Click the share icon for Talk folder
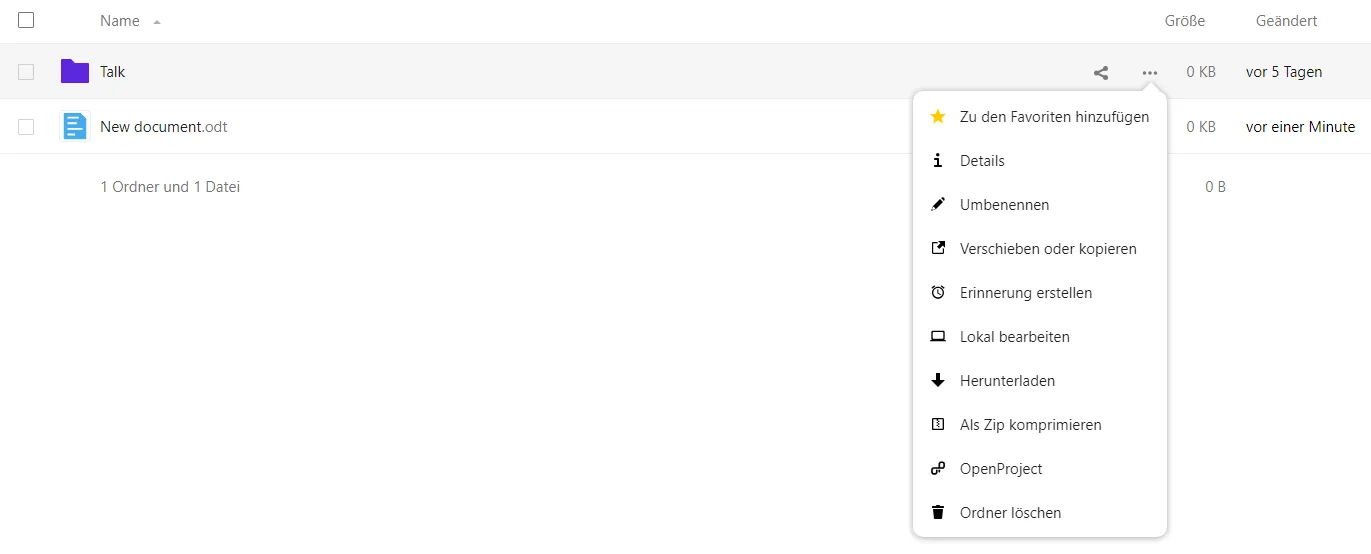 (1101, 72)
